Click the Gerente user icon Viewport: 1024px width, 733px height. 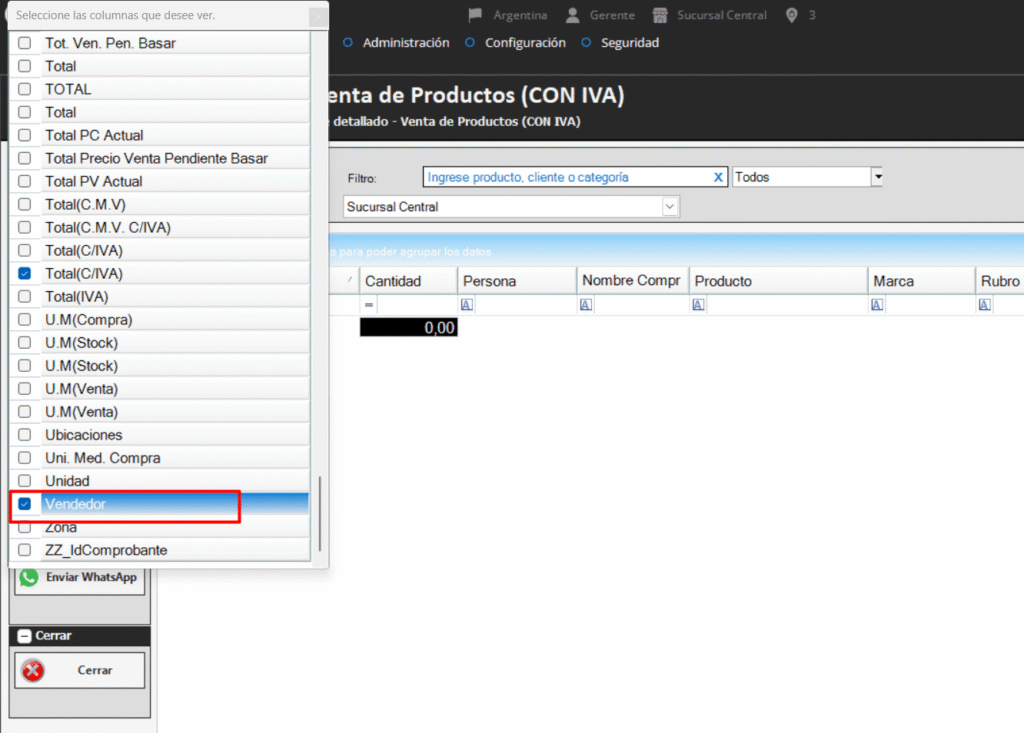(x=572, y=15)
